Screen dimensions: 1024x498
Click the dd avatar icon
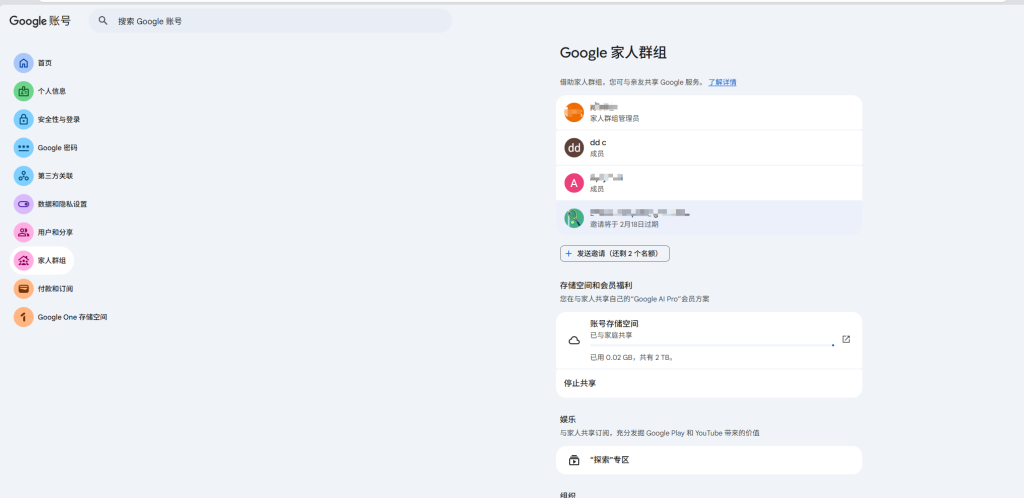coord(573,148)
